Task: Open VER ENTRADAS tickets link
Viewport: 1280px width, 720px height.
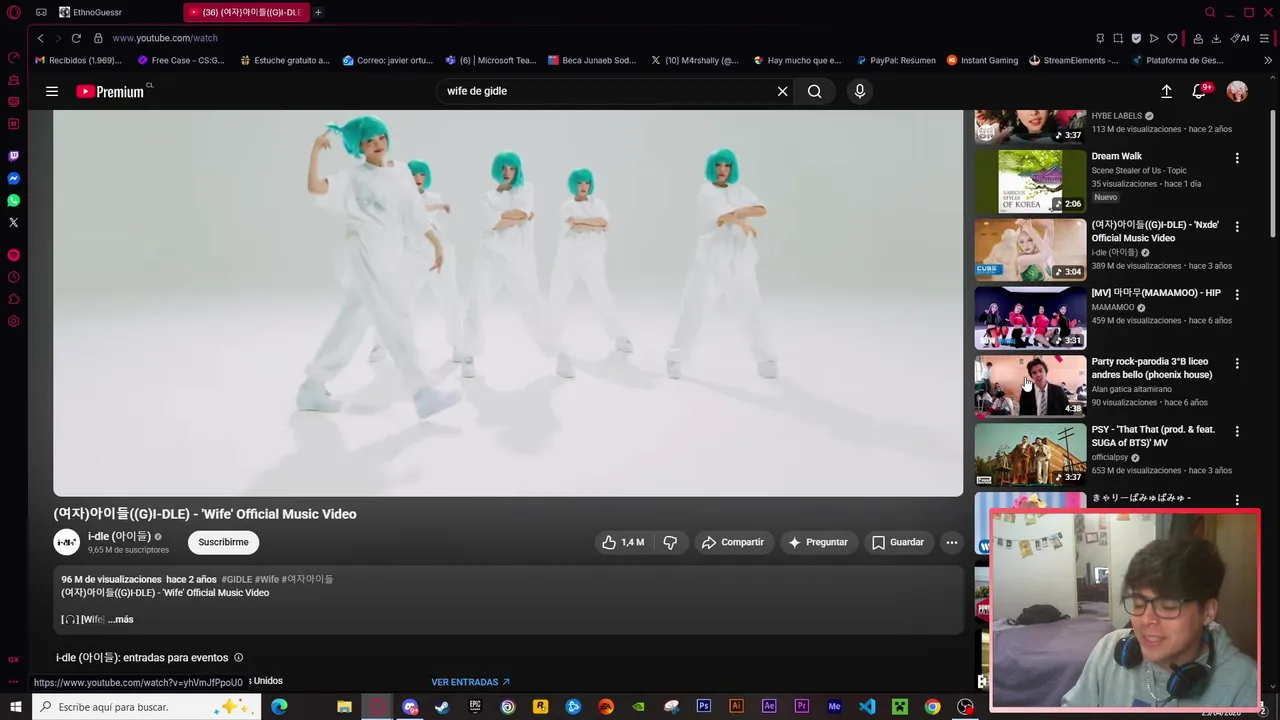Action: (470, 682)
